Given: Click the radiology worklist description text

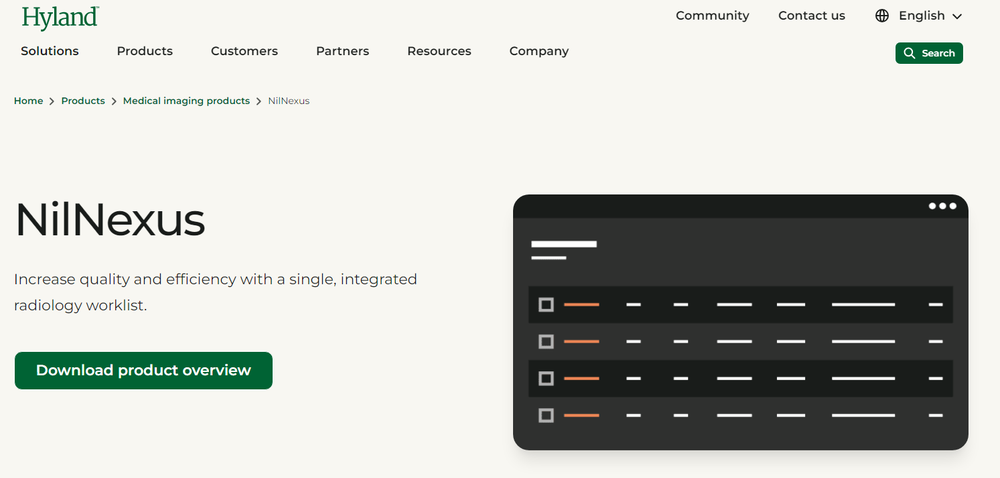Looking at the screenshot, I should [x=216, y=292].
